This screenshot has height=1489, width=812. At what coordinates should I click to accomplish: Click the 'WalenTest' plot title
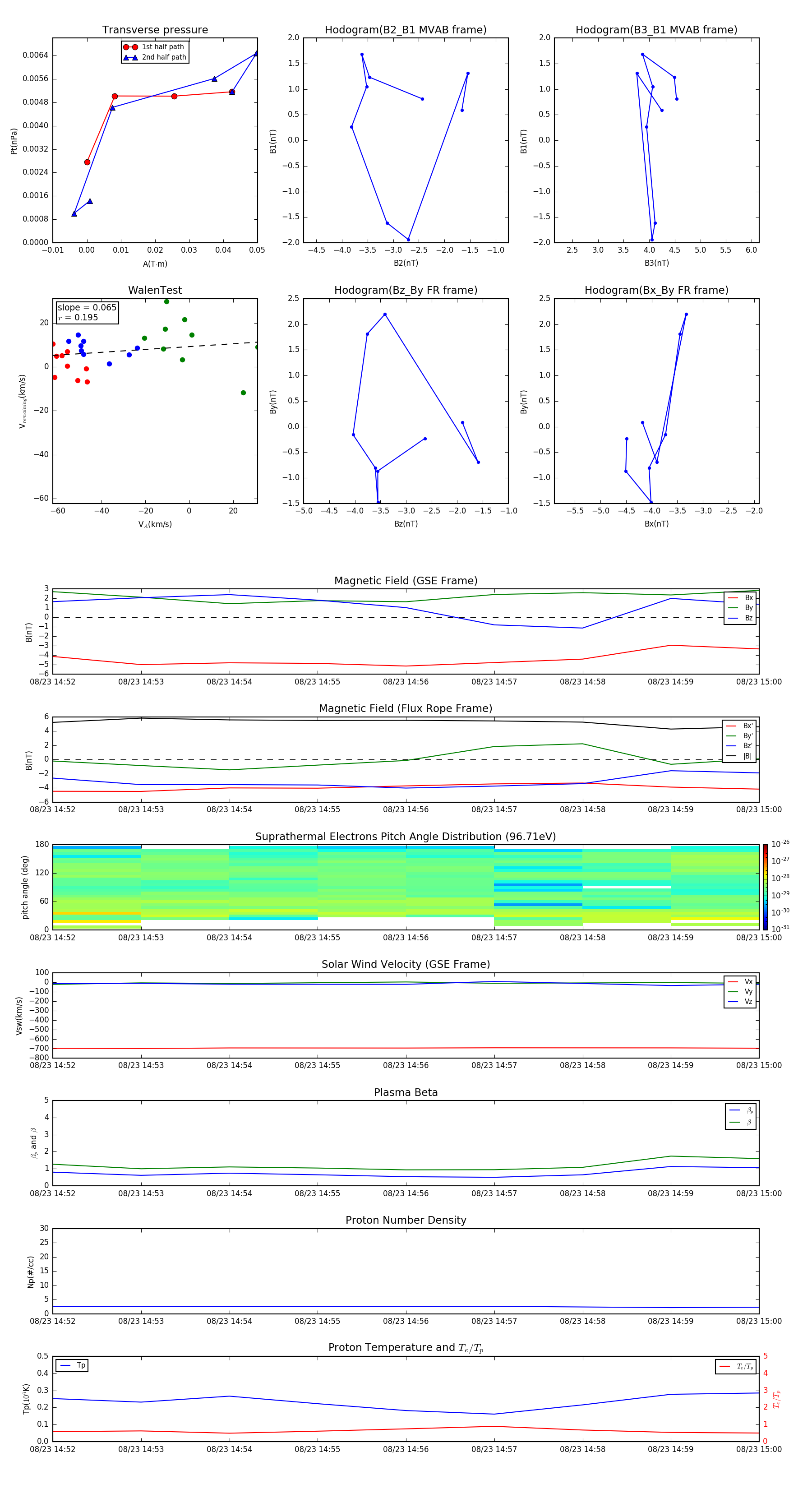point(155,290)
